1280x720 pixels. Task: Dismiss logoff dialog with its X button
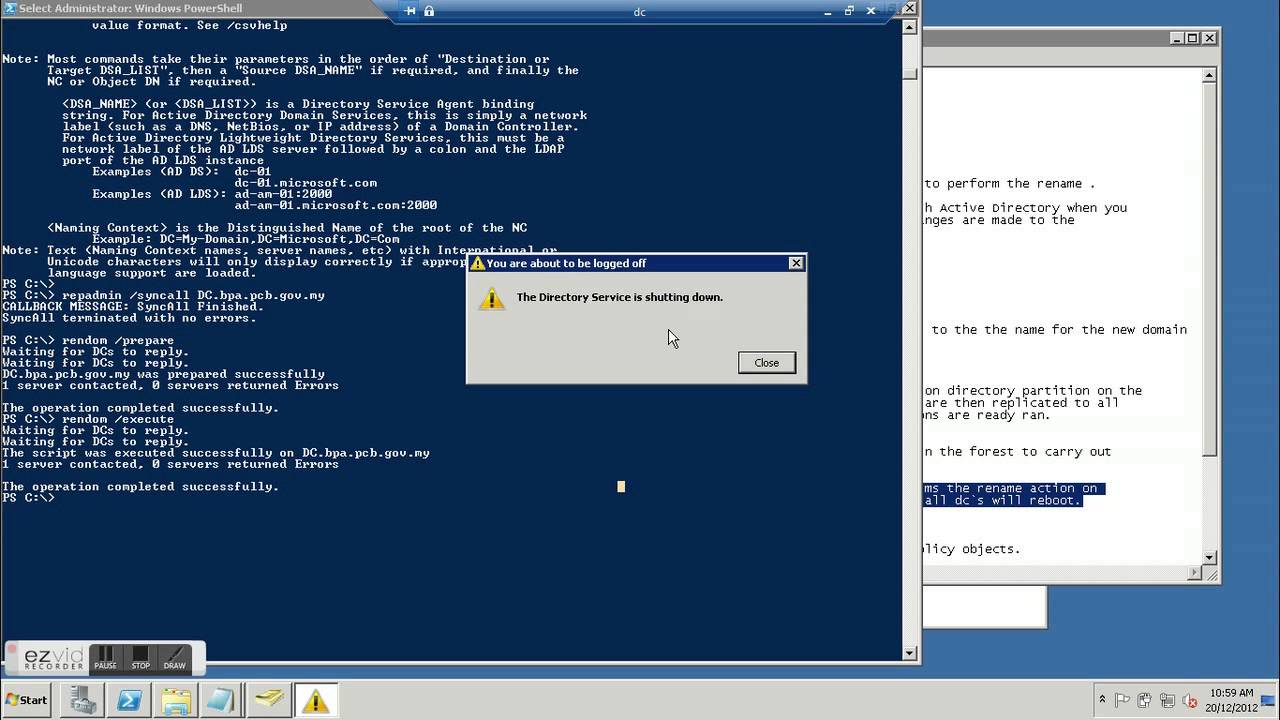(x=796, y=263)
